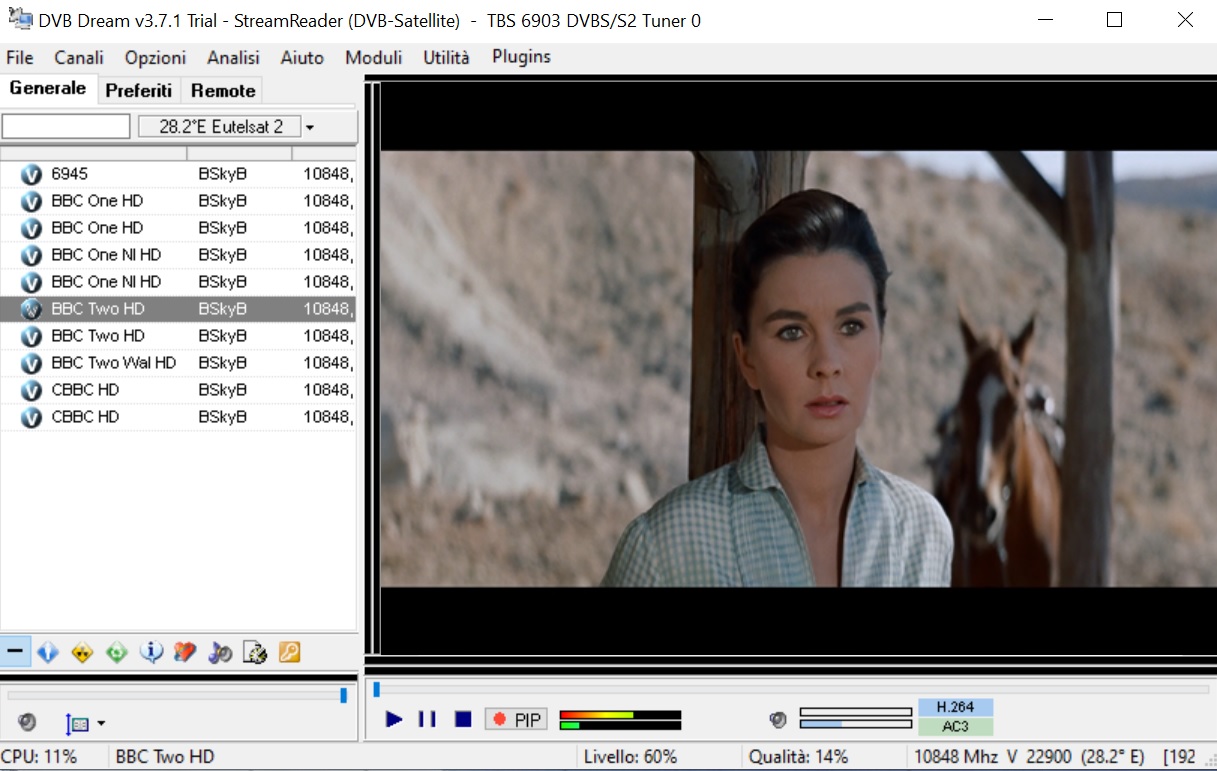1217x771 pixels.
Task: Click the globe icon next to 6945
Action: (x=32, y=174)
